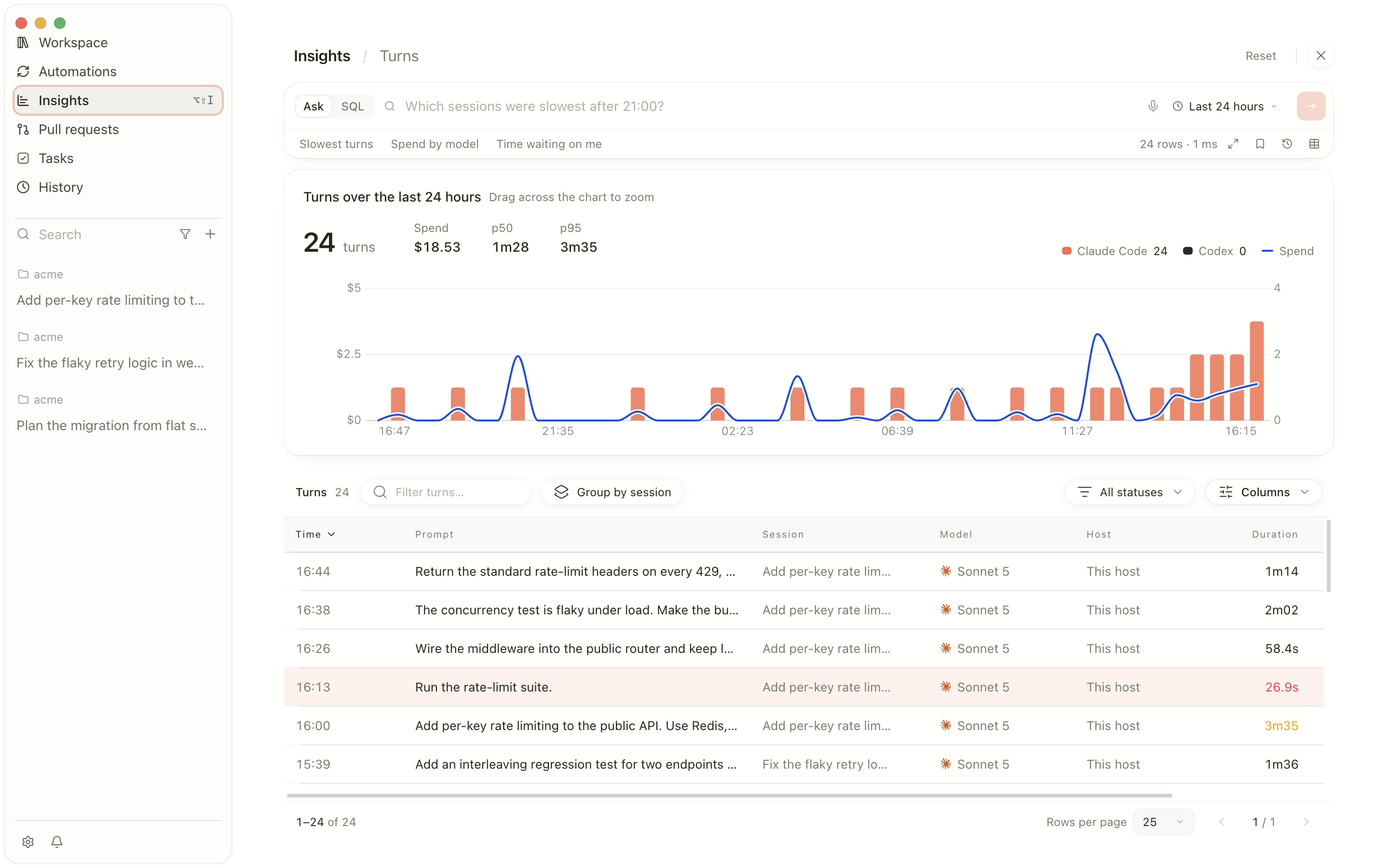
Task: Toggle the Spend line legend
Action: tap(1287, 251)
